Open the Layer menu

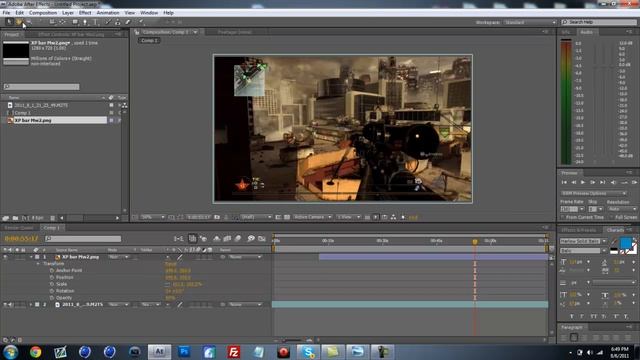point(68,13)
